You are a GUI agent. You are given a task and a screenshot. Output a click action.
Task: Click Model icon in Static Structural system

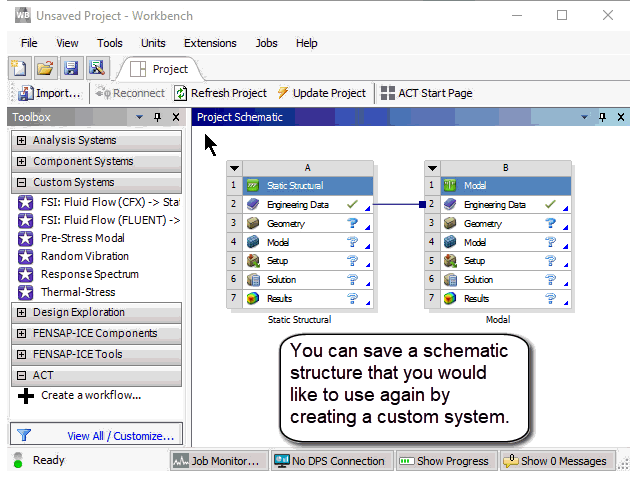[253, 242]
